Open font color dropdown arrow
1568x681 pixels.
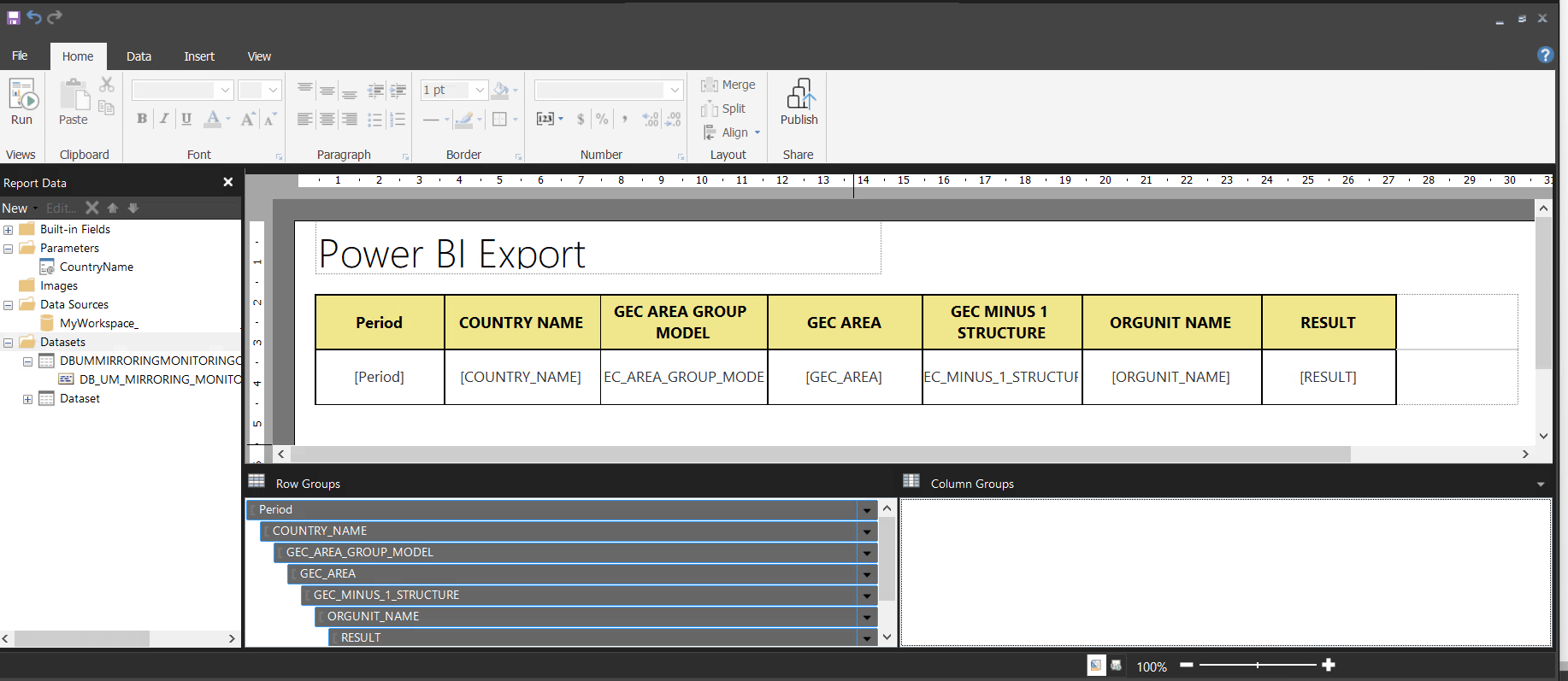(x=228, y=120)
